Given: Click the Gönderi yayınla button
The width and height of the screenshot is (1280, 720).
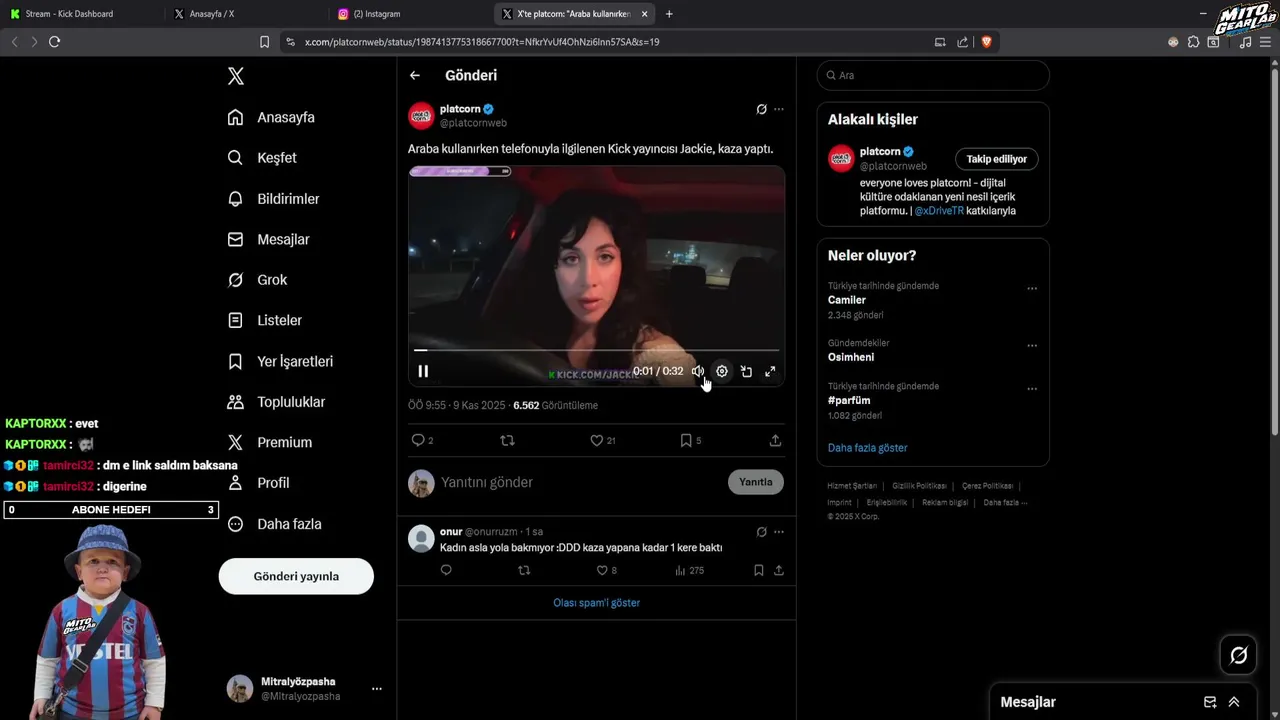Looking at the screenshot, I should tap(296, 576).
